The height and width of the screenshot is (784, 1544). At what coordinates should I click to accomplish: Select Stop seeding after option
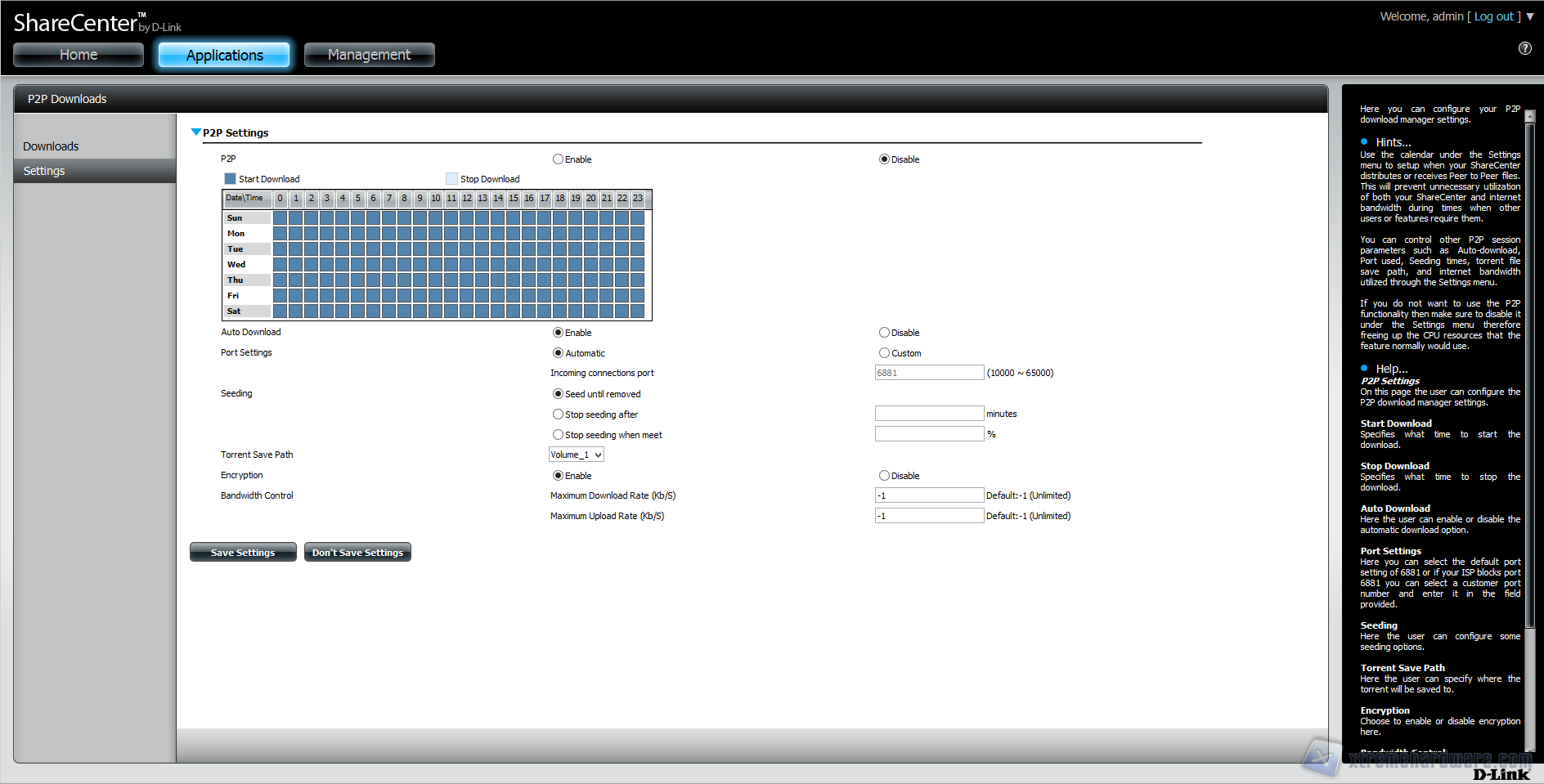click(558, 414)
